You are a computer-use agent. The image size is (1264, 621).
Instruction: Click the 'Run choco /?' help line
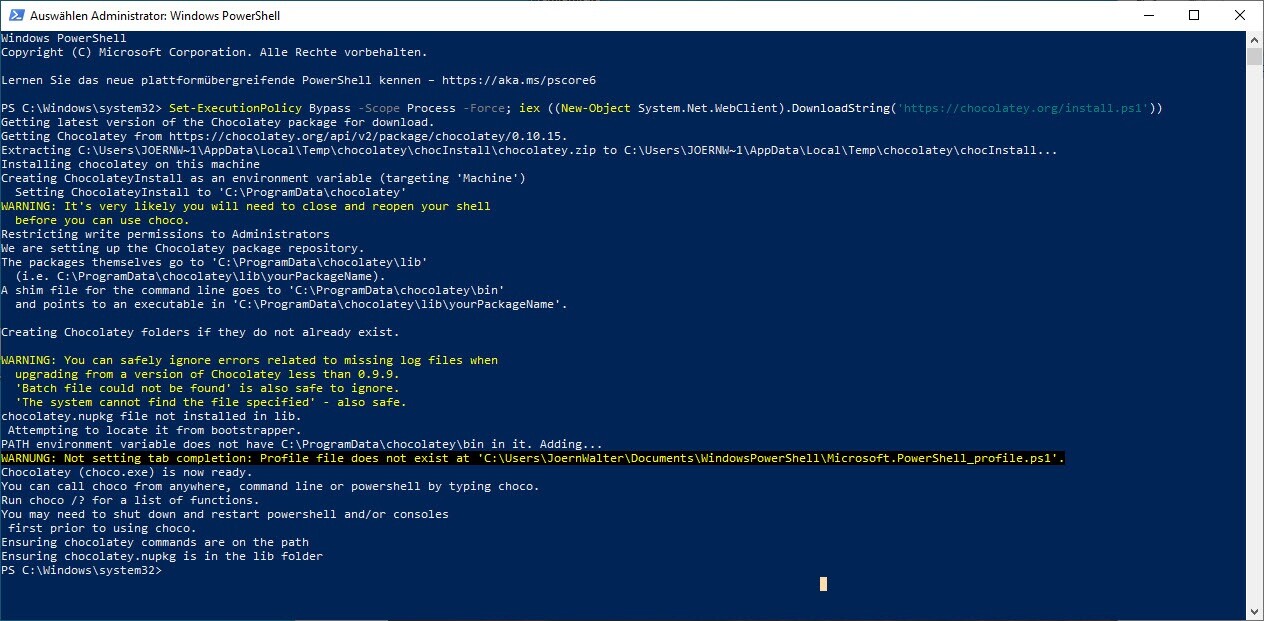click(x=130, y=500)
